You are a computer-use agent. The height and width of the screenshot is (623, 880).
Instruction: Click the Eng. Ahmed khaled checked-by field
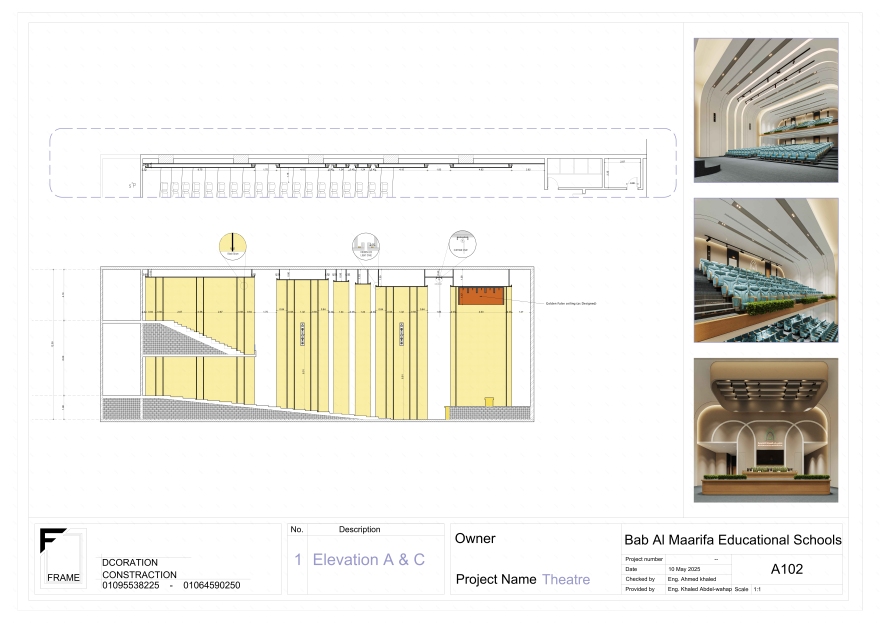tap(693, 579)
